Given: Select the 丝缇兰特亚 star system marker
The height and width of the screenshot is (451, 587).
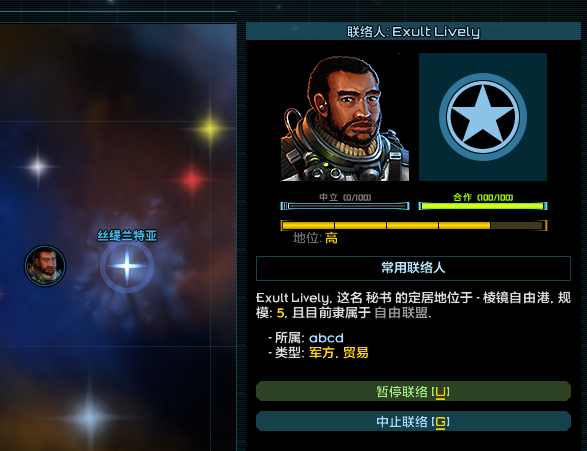Looking at the screenshot, I should (x=127, y=266).
